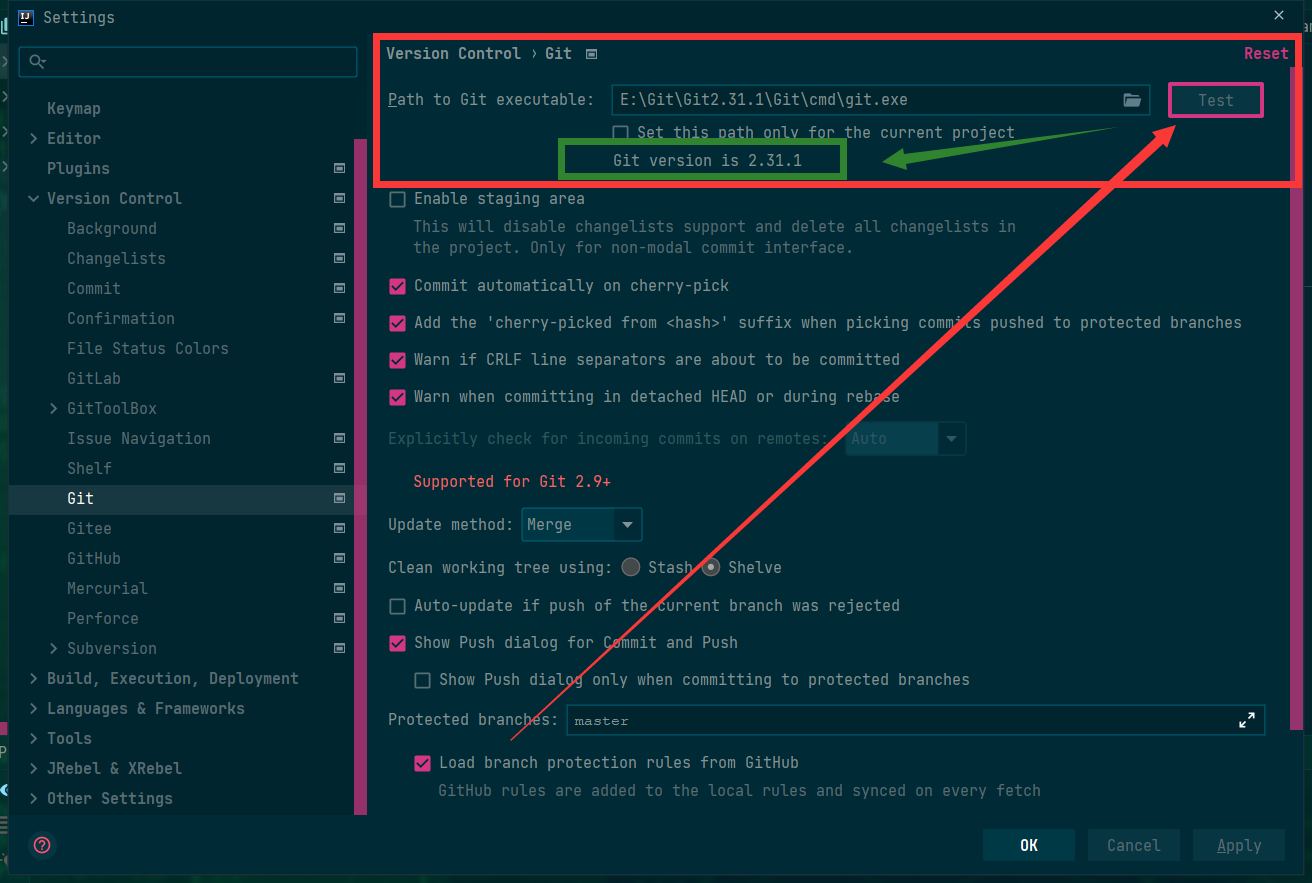Expand Languages & Frameworks node
This screenshot has width=1312, height=883.
pyautogui.click(x=33, y=708)
